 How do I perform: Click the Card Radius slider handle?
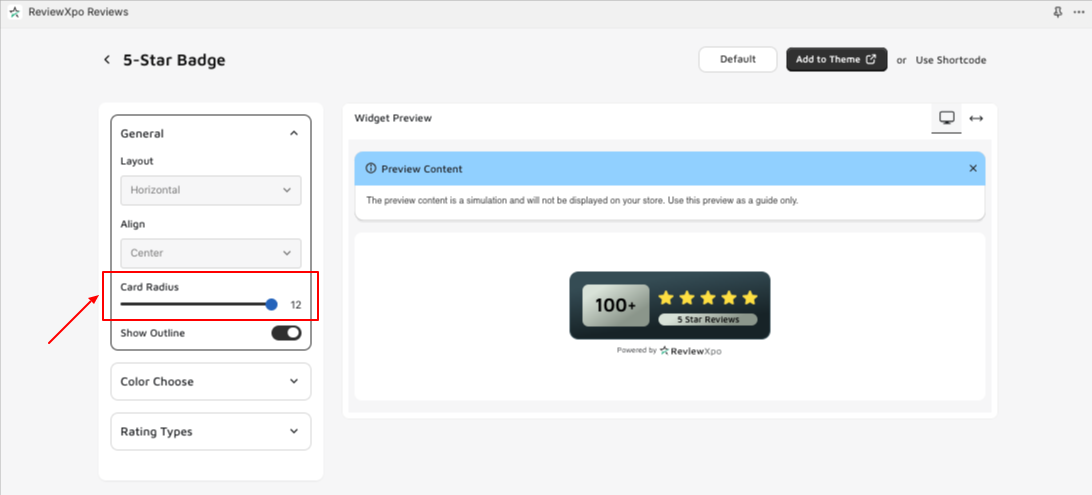point(272,304)
